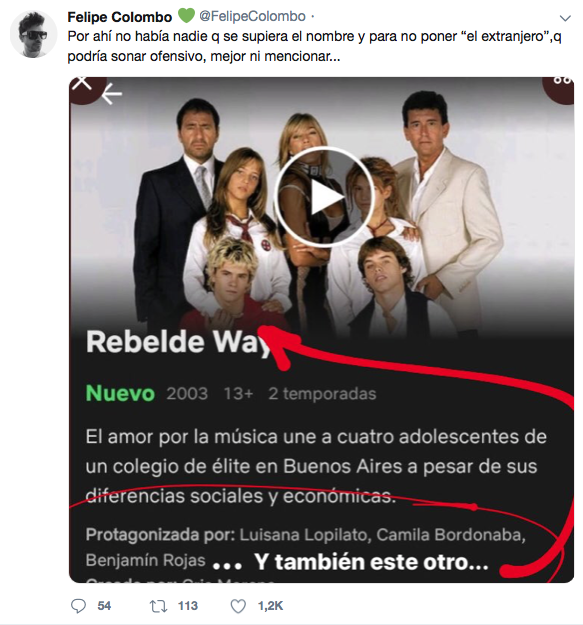Screen dimensions: 583x625
Task: Click Felipe Colombo's profile avatar
Action: [x=33, y=34]
